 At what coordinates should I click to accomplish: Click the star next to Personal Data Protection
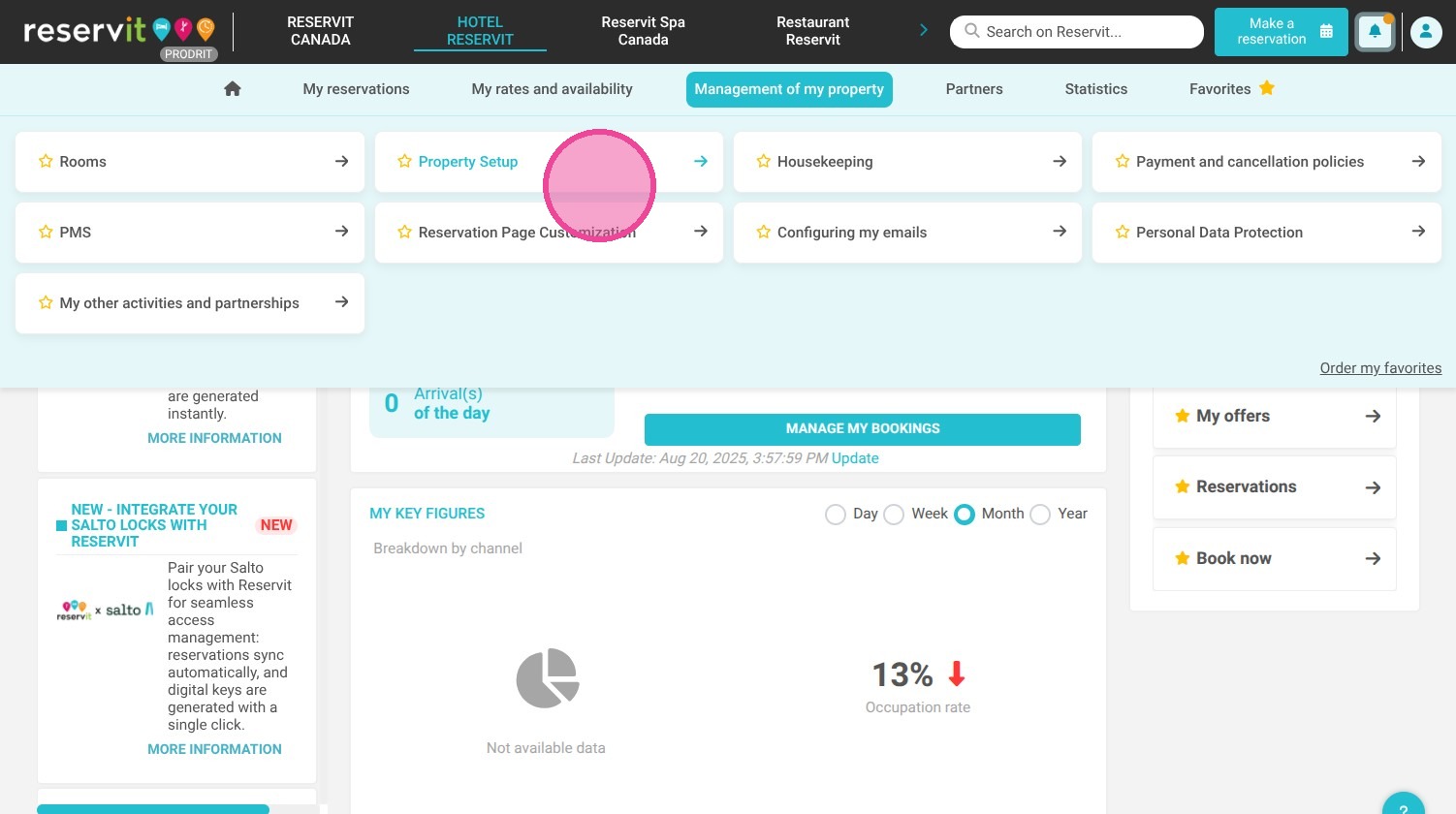(1122, 232)
